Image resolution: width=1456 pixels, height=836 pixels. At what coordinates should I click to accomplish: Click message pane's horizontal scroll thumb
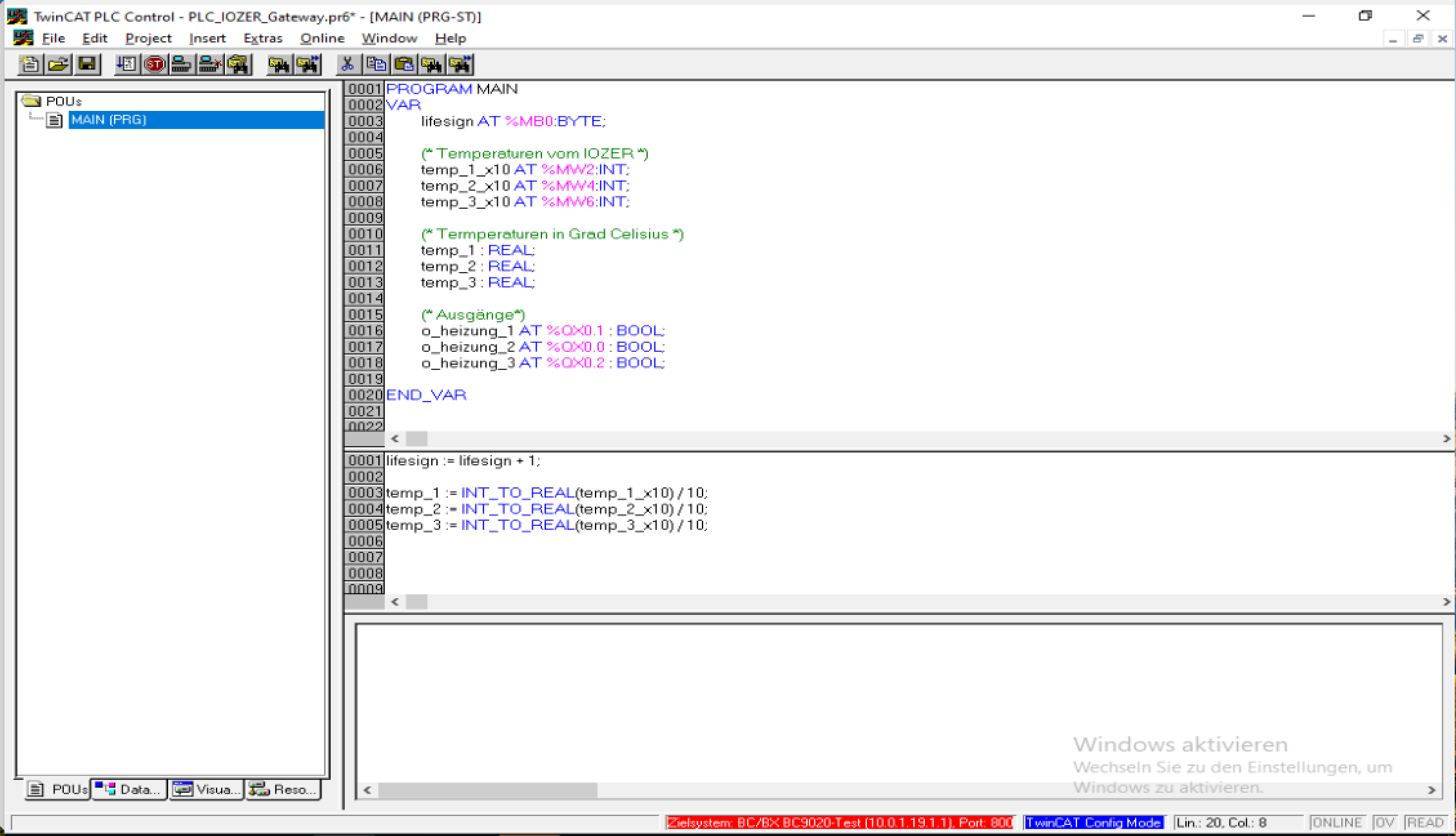[x=487, y=790]
